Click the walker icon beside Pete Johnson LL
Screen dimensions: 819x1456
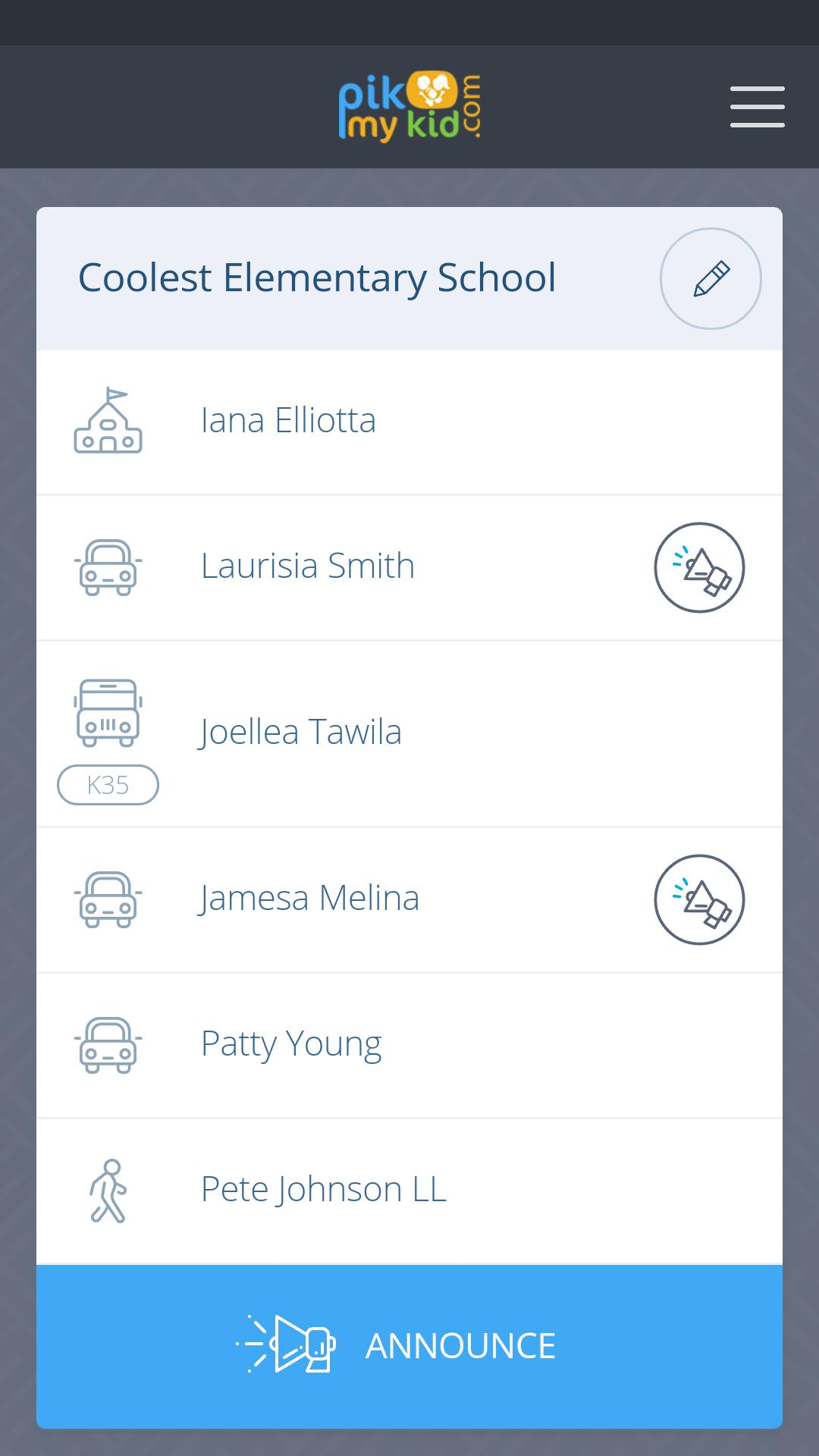tap(108, 1191)
